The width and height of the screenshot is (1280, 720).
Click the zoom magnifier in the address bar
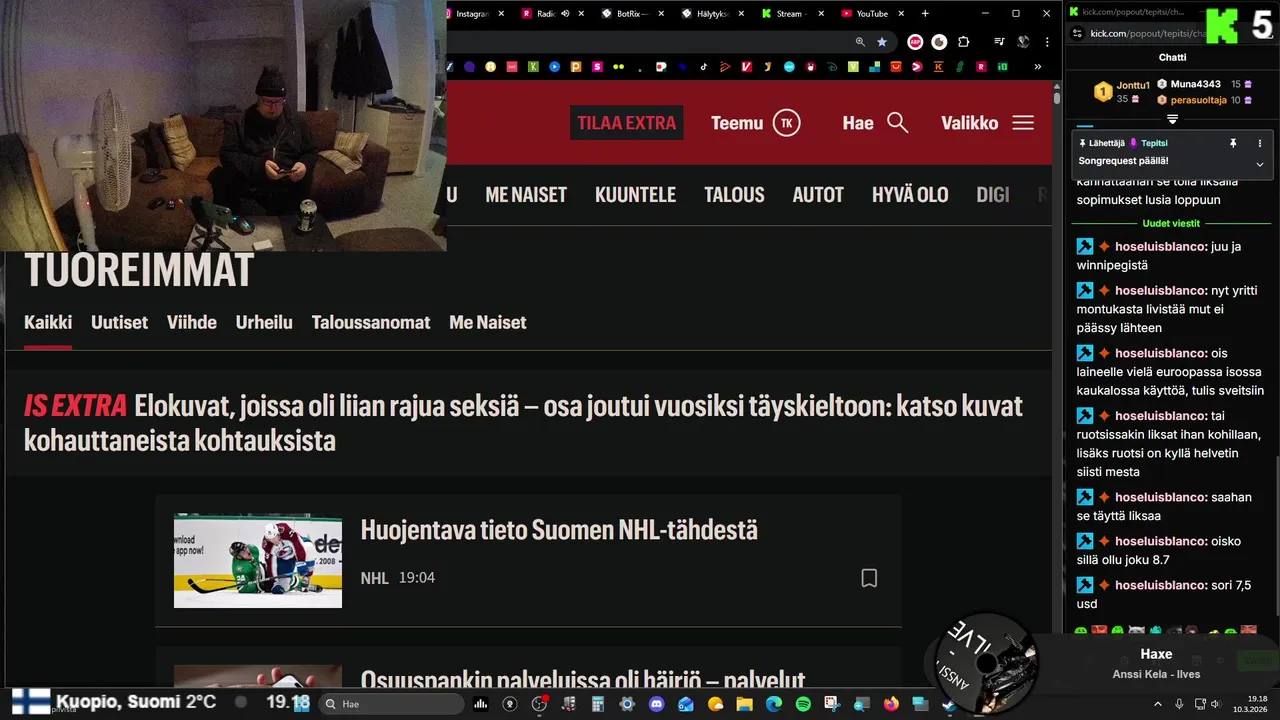pyautogui.click(x=860, y=42)
